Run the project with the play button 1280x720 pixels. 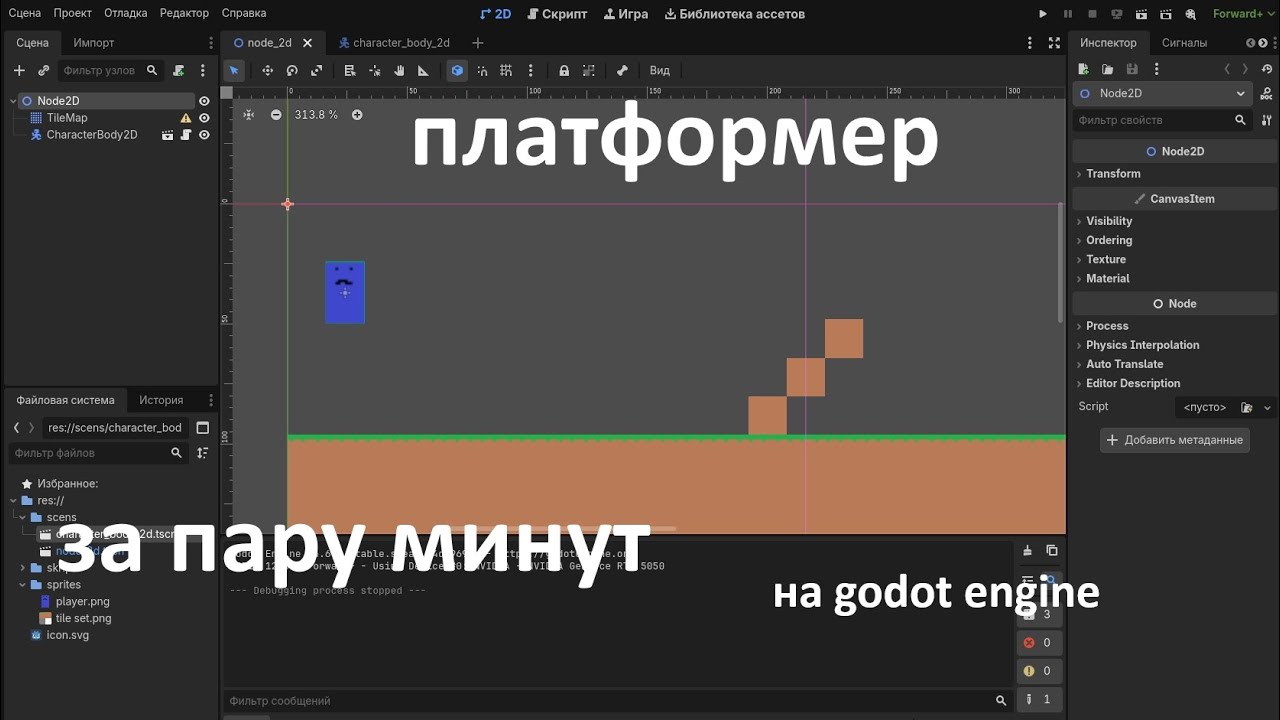(1043, 14)
